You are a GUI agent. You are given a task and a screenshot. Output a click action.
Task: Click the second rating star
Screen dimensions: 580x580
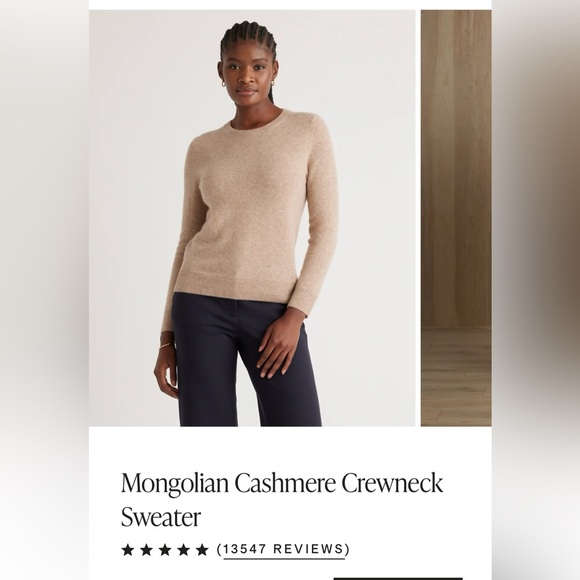[x=146, y=550]
